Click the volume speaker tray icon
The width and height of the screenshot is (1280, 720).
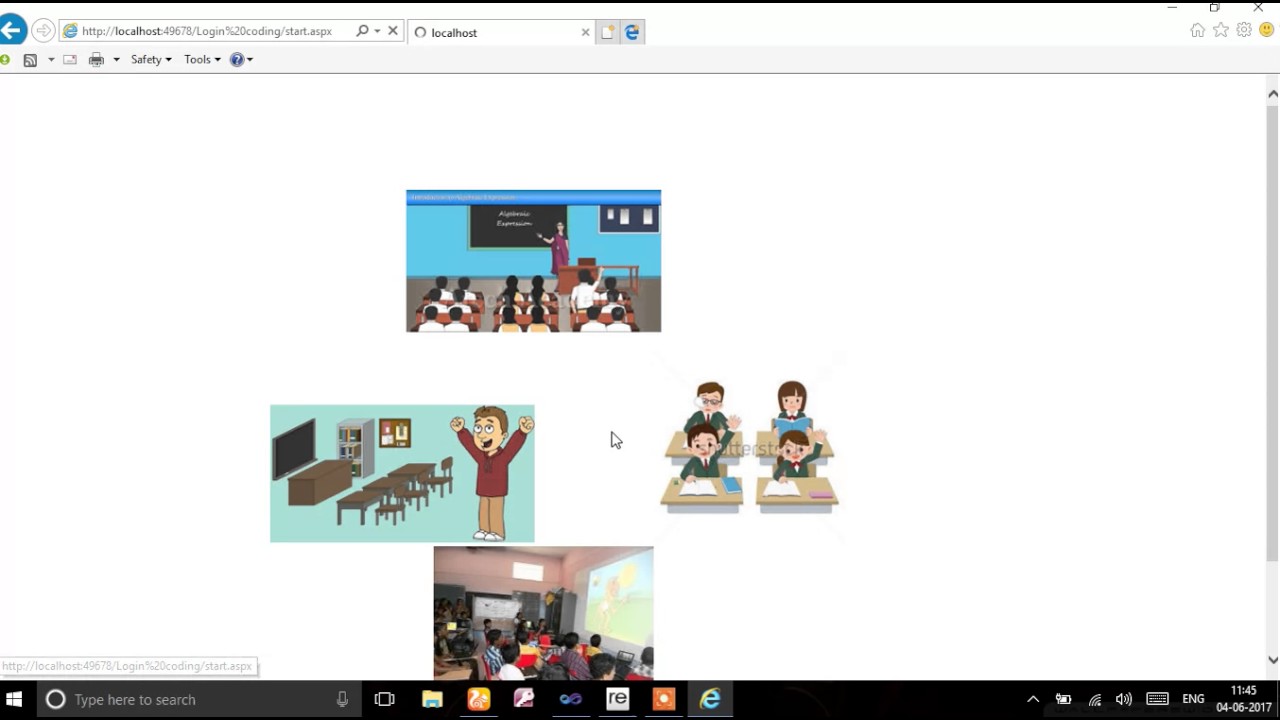click(1124, 700)
